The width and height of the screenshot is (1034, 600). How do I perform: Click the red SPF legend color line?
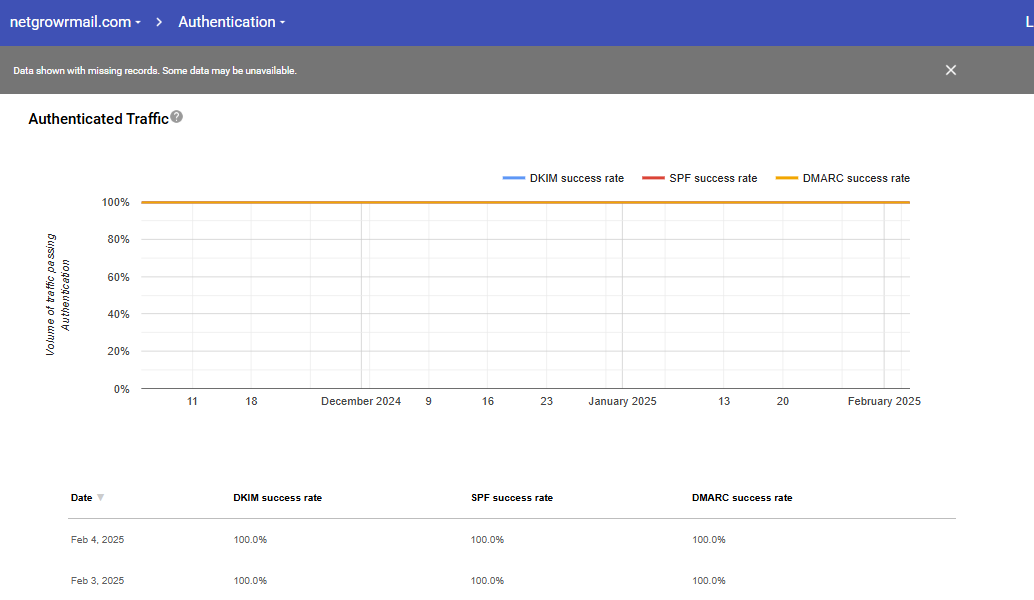click(x=653, y=178)
